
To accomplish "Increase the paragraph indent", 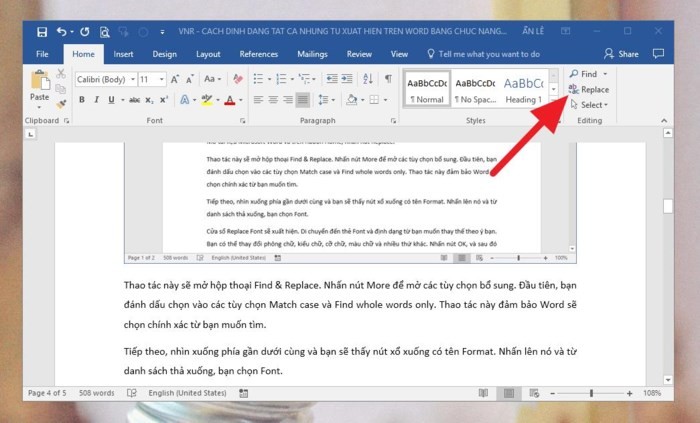I will click(347, 79).
